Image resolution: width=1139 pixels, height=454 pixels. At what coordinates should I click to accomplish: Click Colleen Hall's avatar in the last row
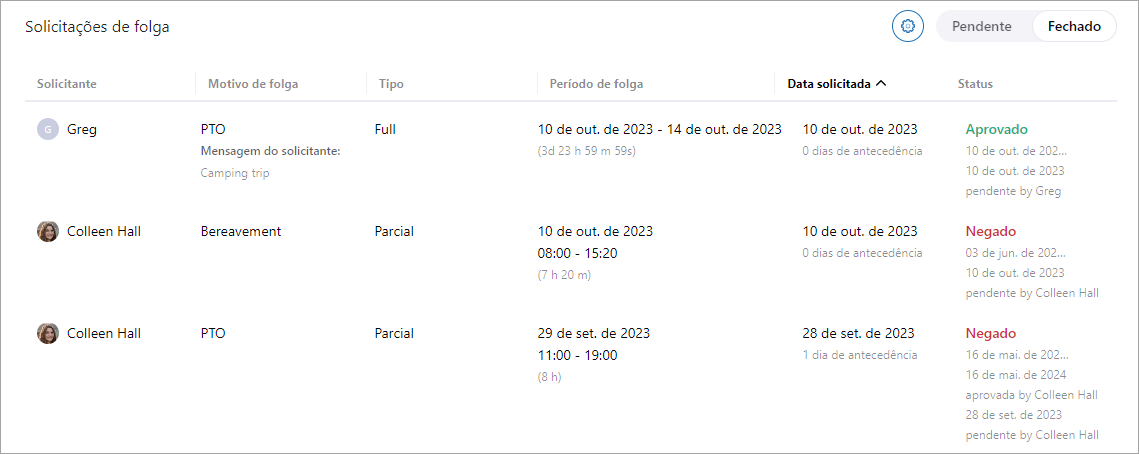(47, 333)
